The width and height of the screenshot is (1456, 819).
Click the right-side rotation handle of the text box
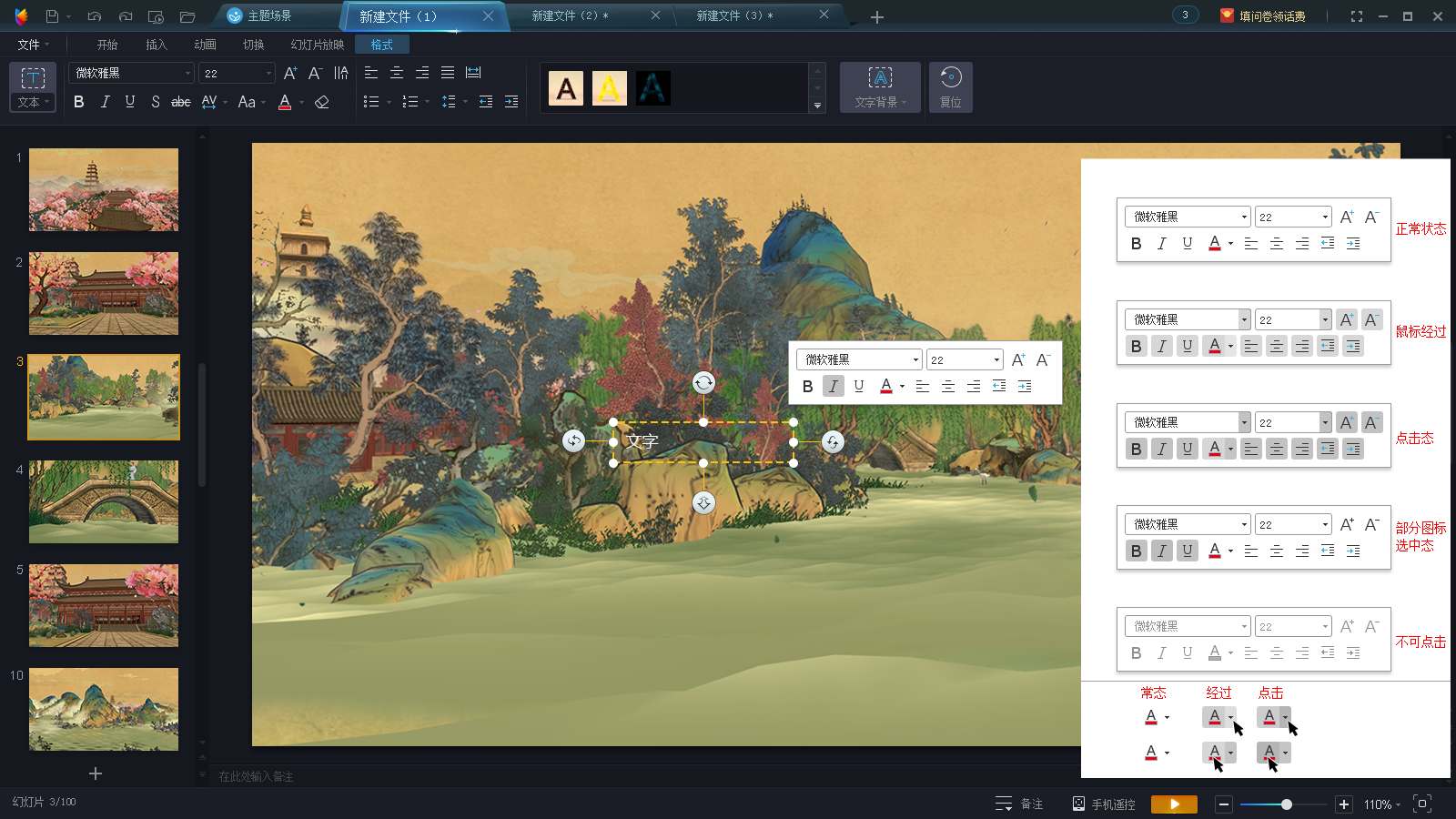[x=833, y=442]
